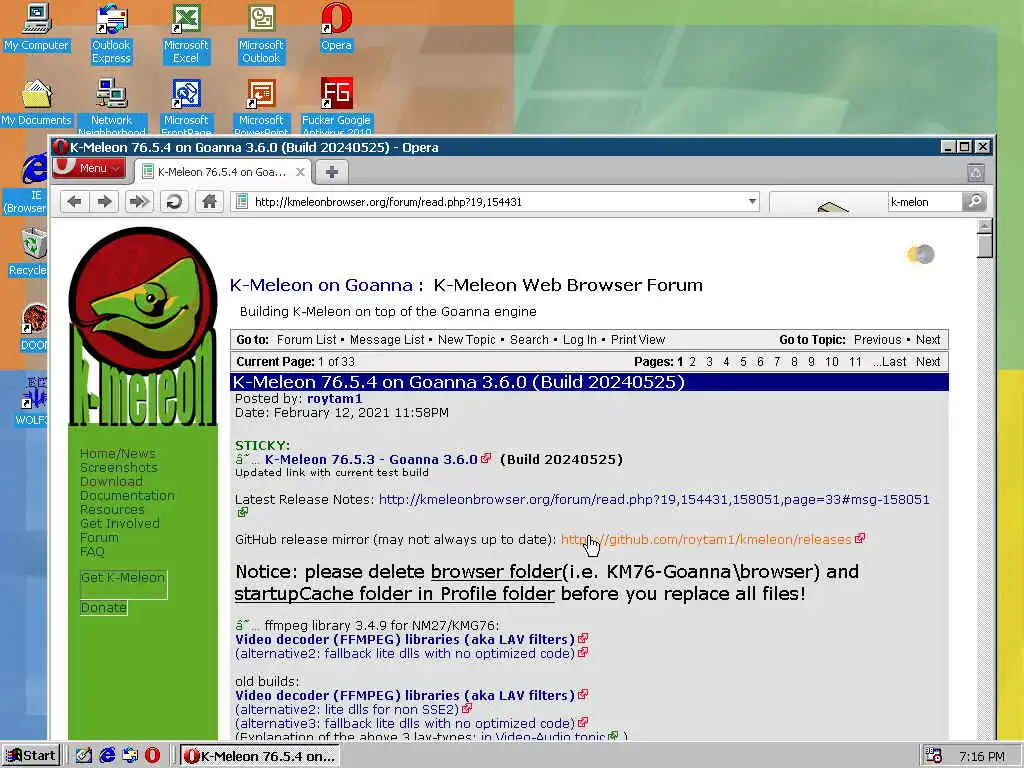Click search field containing k-melon
The width and height of the screenshot is (1024, 768).
tap(925, 202)
